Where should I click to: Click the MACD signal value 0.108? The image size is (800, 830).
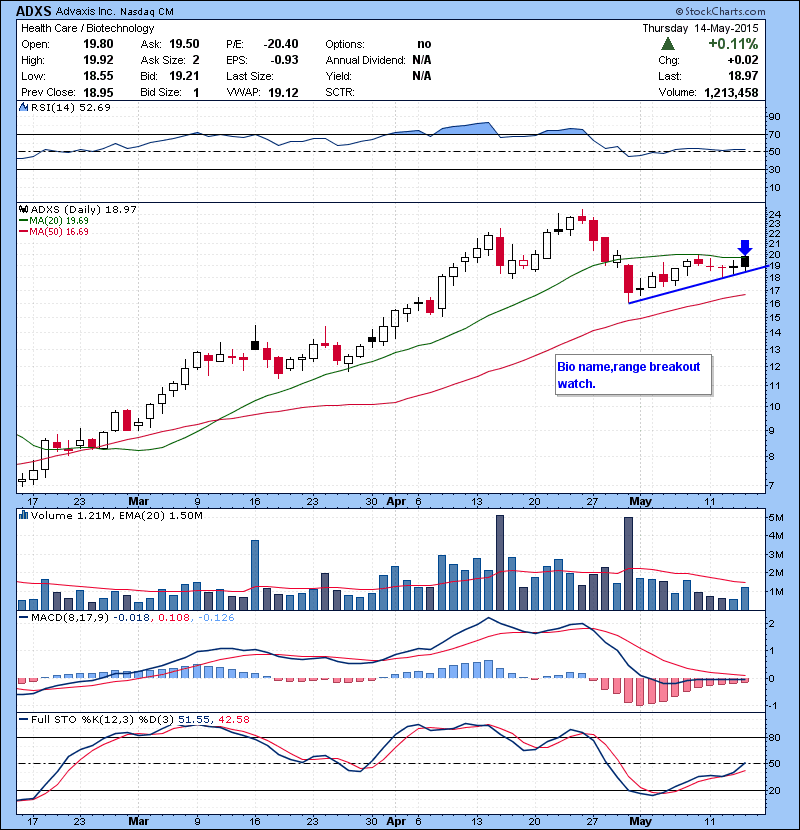pos(175,617)
